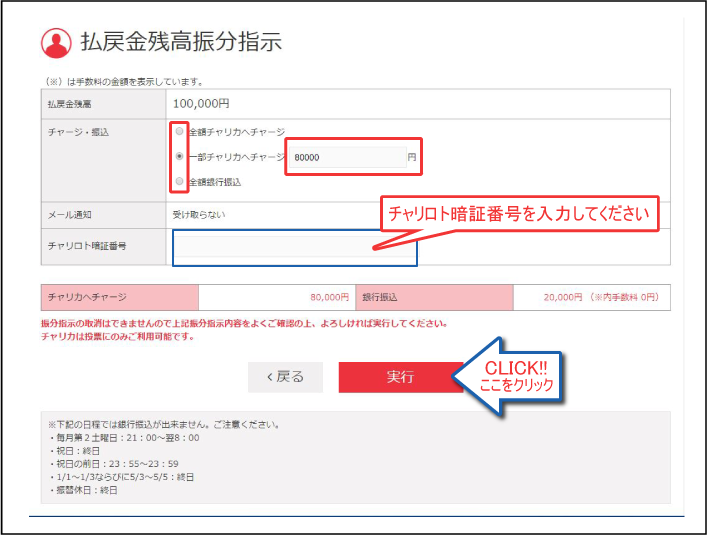
Task: Click the 受け取らない mail notification value
Action: 199,215
